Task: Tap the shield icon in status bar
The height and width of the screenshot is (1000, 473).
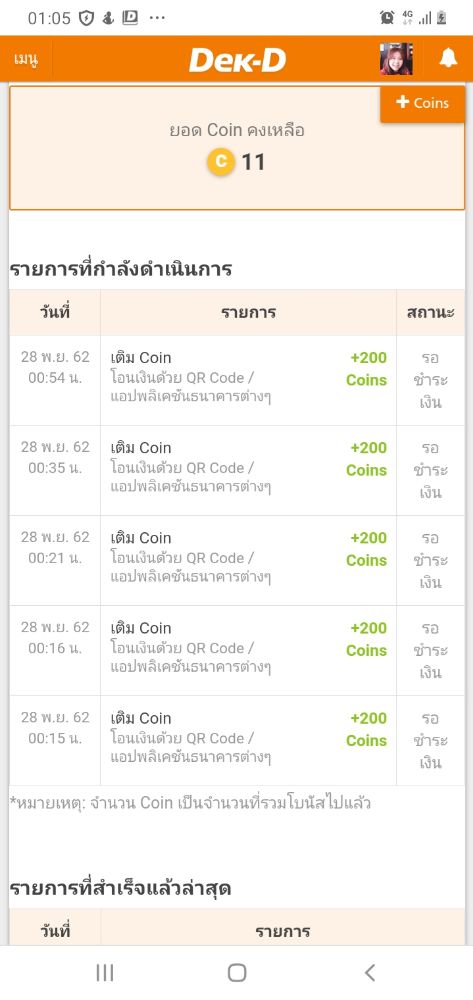Action: (x=86, y=18)
